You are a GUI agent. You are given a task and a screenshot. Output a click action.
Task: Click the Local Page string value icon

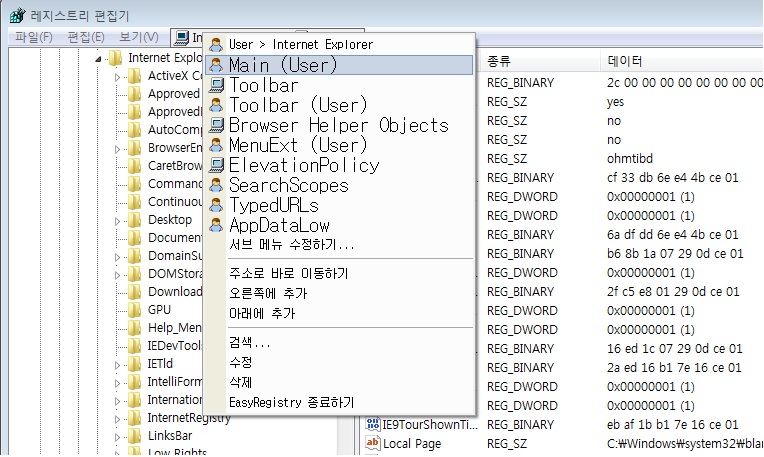click(x=371, y=443)
